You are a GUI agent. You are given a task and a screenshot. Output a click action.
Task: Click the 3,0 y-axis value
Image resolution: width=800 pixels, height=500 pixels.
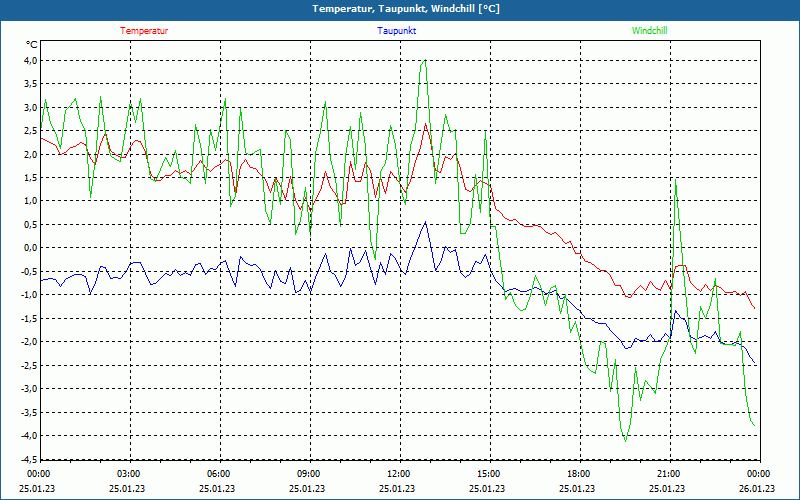(31, 108)
